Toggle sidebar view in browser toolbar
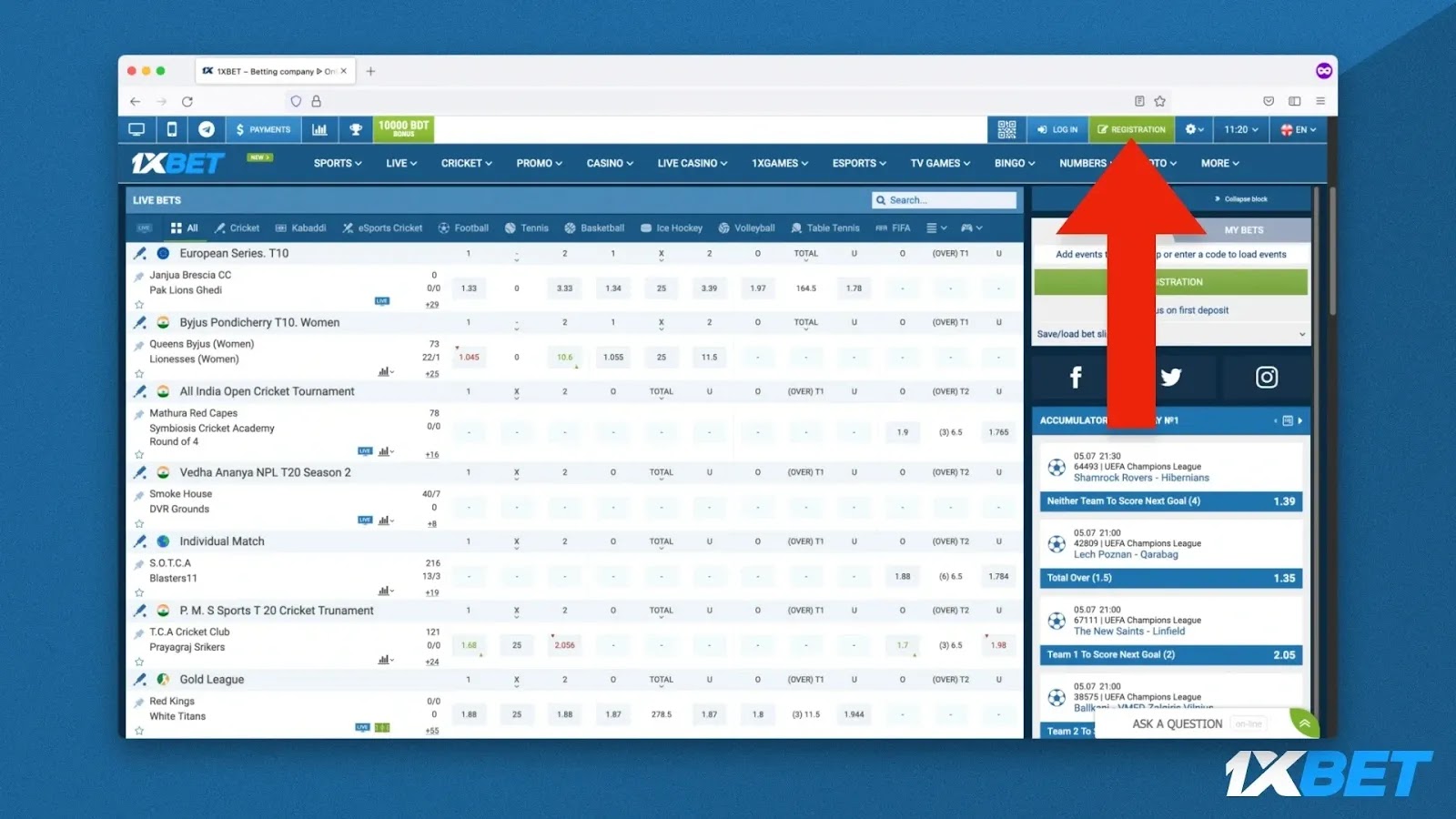Screen dimensions: 1456x819 click(1294, 101)
